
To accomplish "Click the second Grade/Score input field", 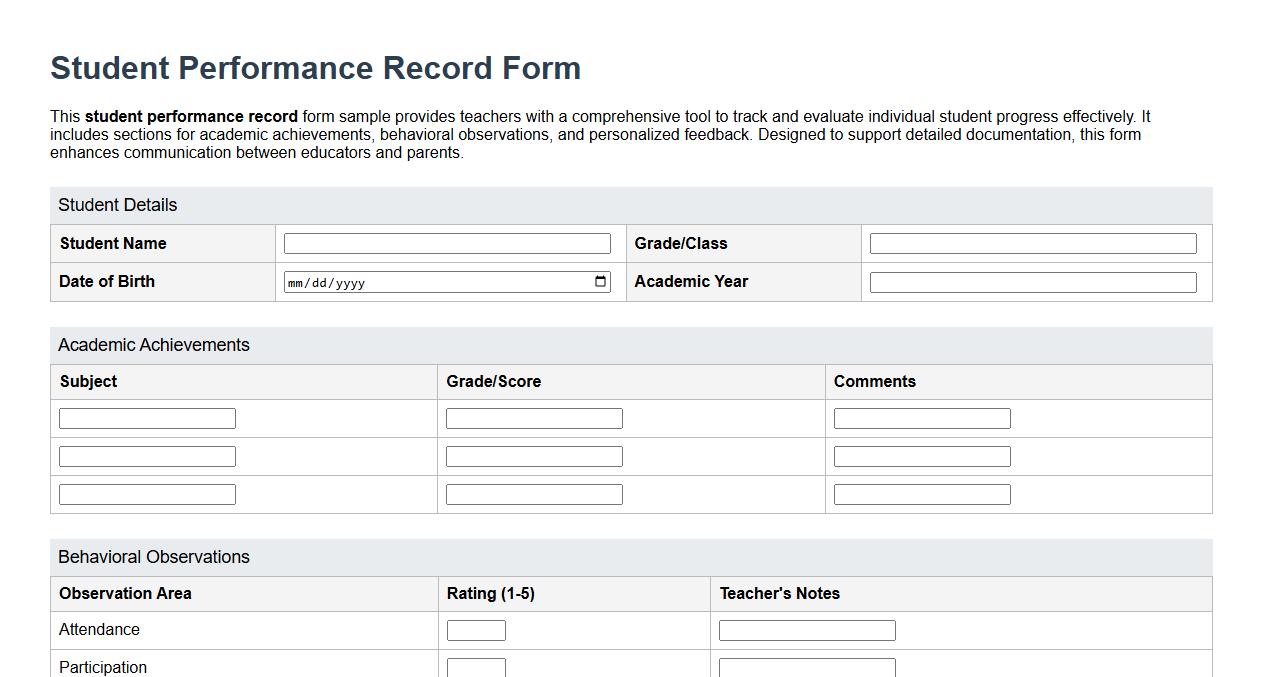I will pyautogui.click(x=534, y=455).
